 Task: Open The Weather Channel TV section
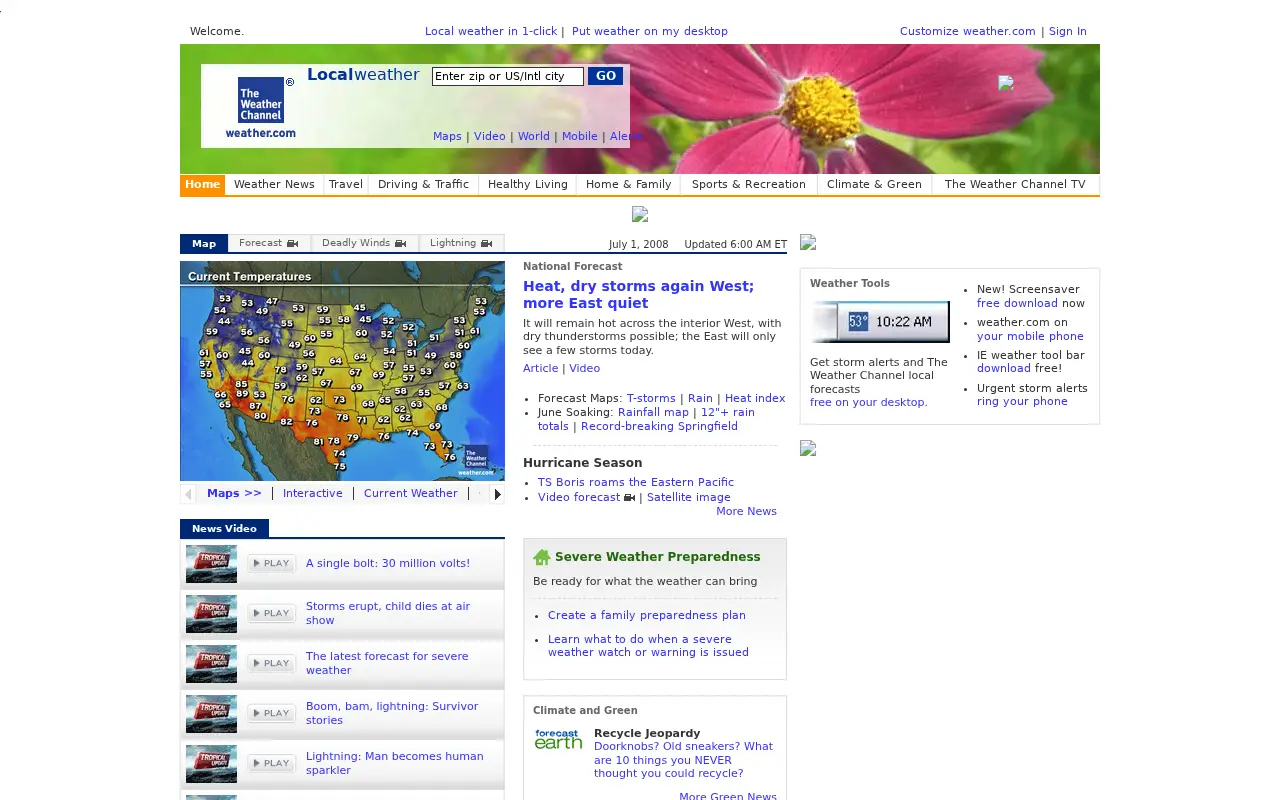point(1015,184)
